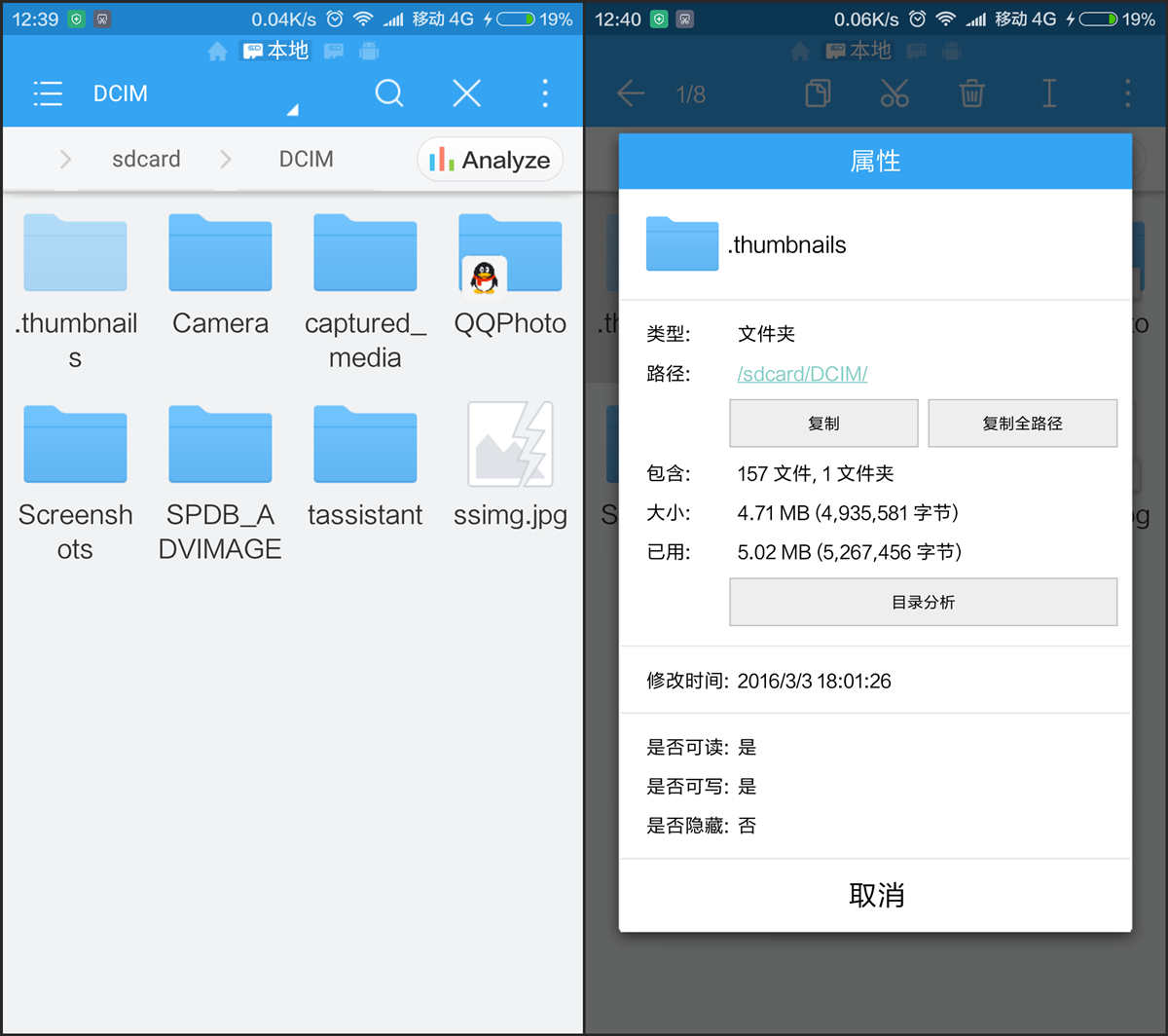Open the three-dot overflow menu in DCIM toolbar
This screenshot has height=1036, width=1168.
[545, 93]
